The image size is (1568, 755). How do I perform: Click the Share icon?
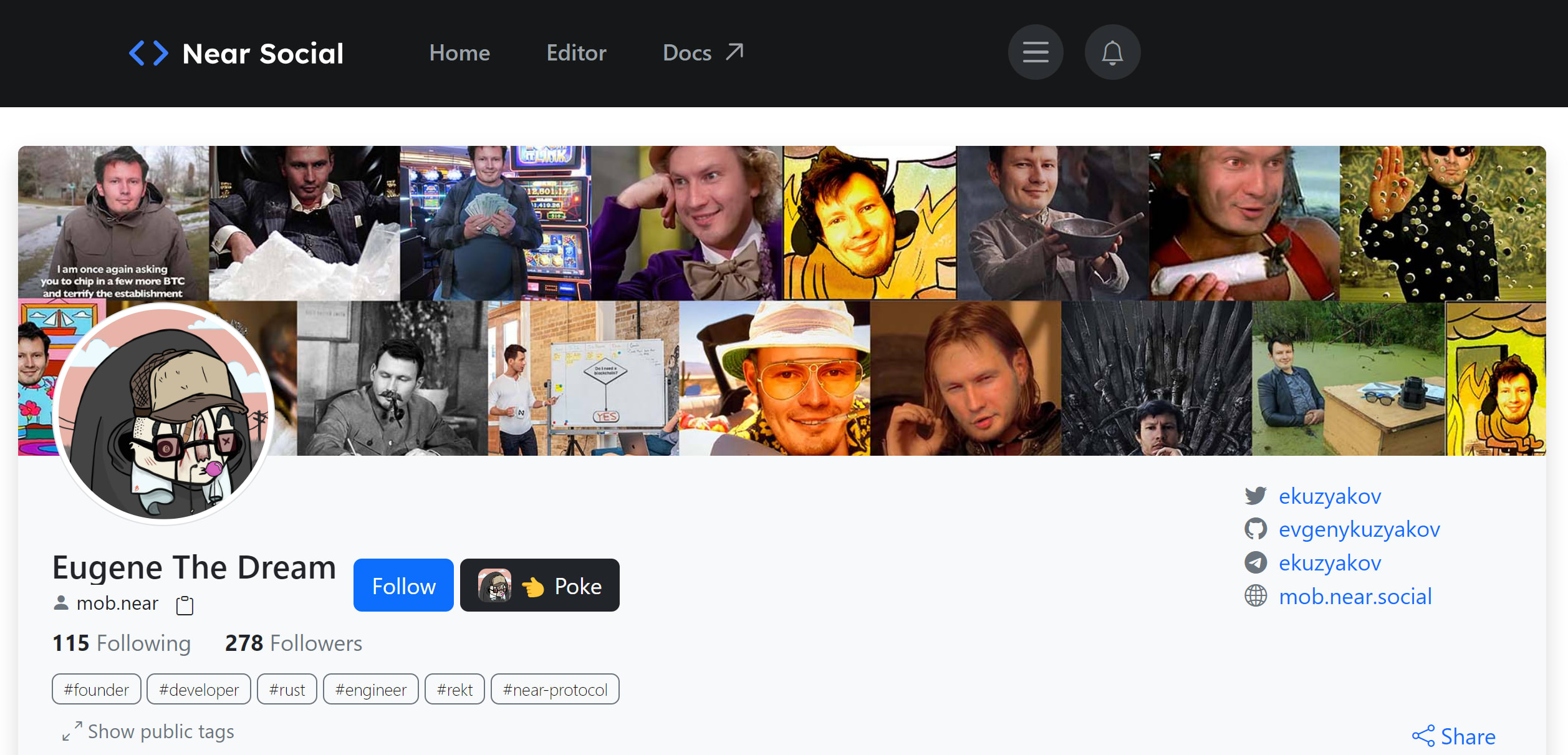click(x=1423, y=736)
